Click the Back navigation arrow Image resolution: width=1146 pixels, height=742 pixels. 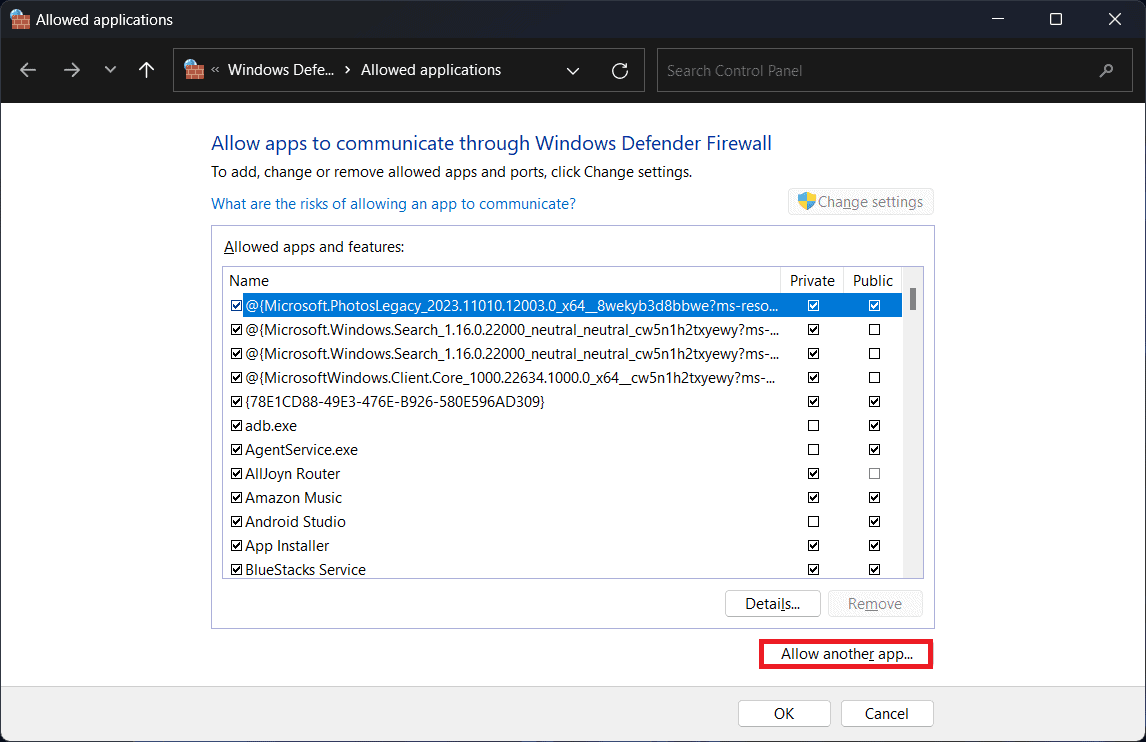pos(28,70)
